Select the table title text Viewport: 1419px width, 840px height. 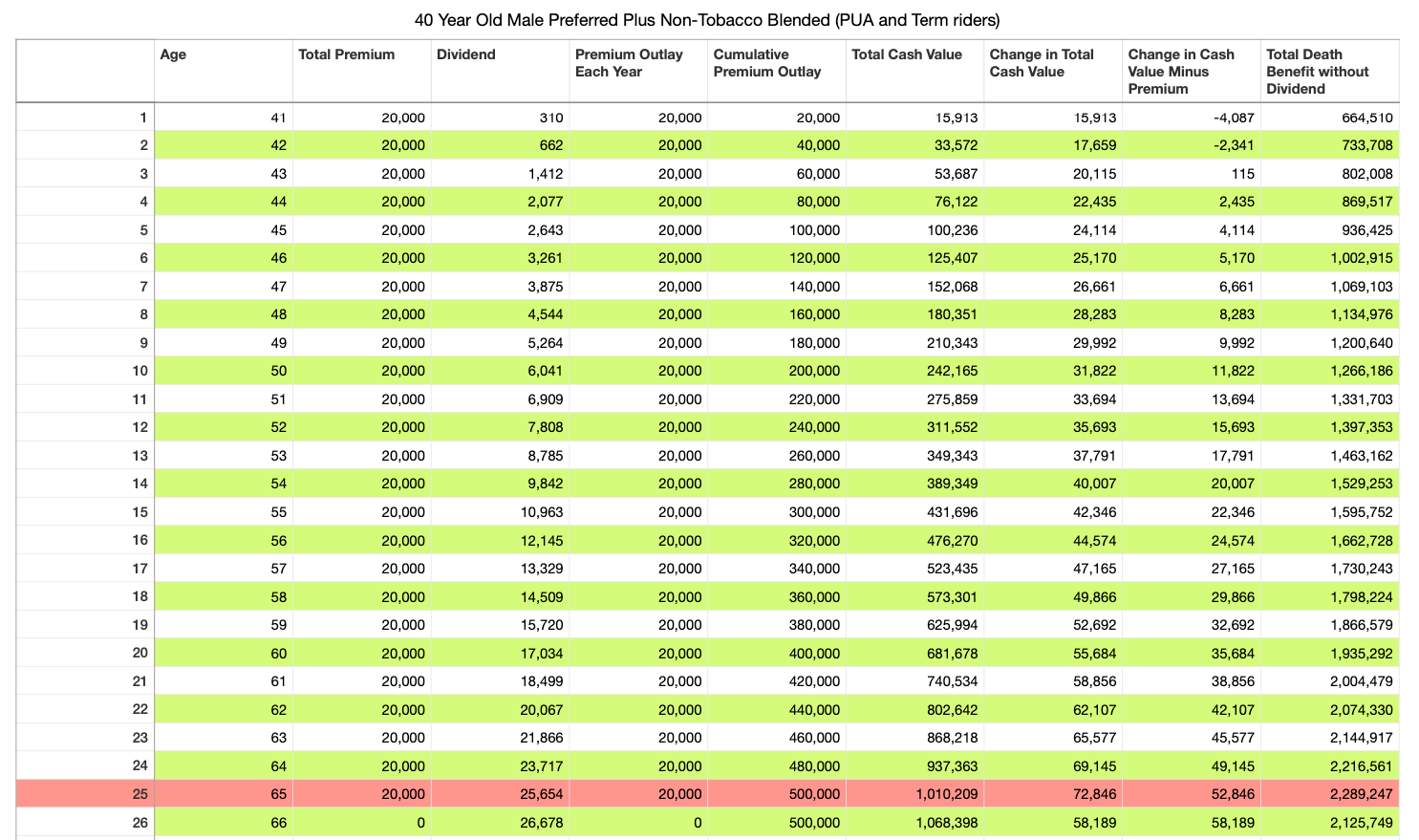(x=707, y=20)
